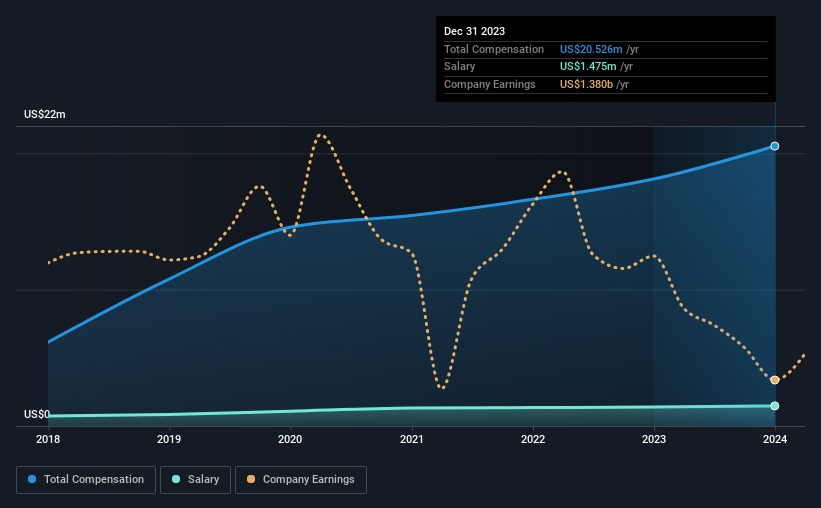Click the Dec 31 2023 tooltip date
Image resolution: width=821 pixels, height=508 pixels.
(474, 31)
